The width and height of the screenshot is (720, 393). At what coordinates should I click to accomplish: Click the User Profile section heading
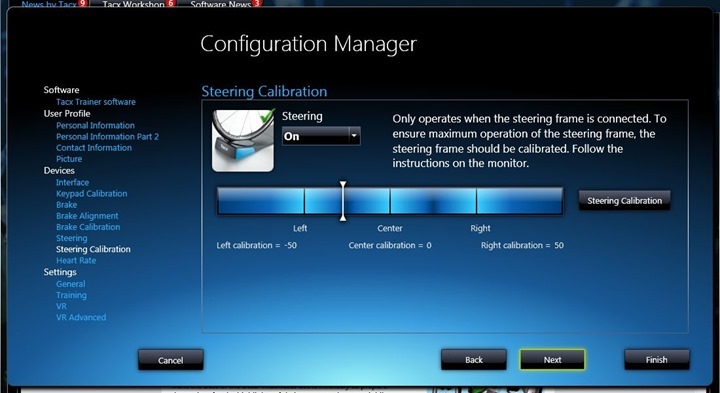[67, 113]
